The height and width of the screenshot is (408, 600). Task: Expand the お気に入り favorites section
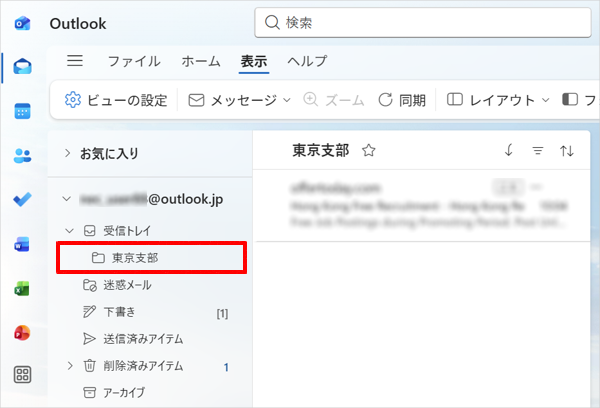point(67,153)
